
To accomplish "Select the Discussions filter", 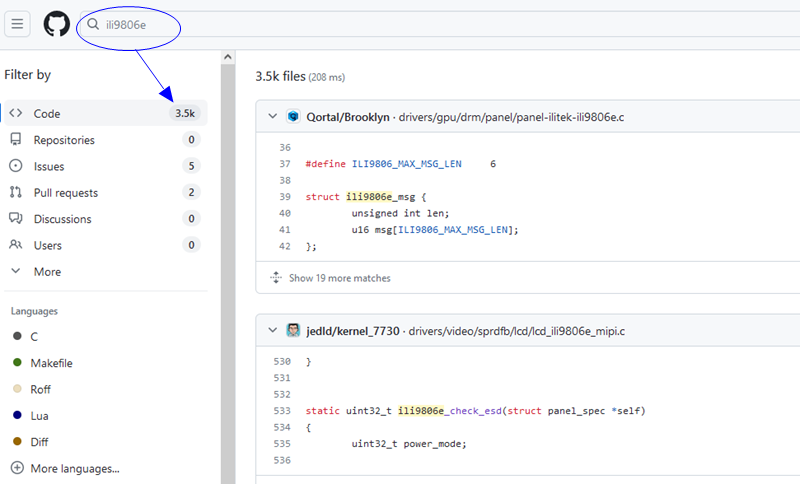I will (x=106, y=219).
